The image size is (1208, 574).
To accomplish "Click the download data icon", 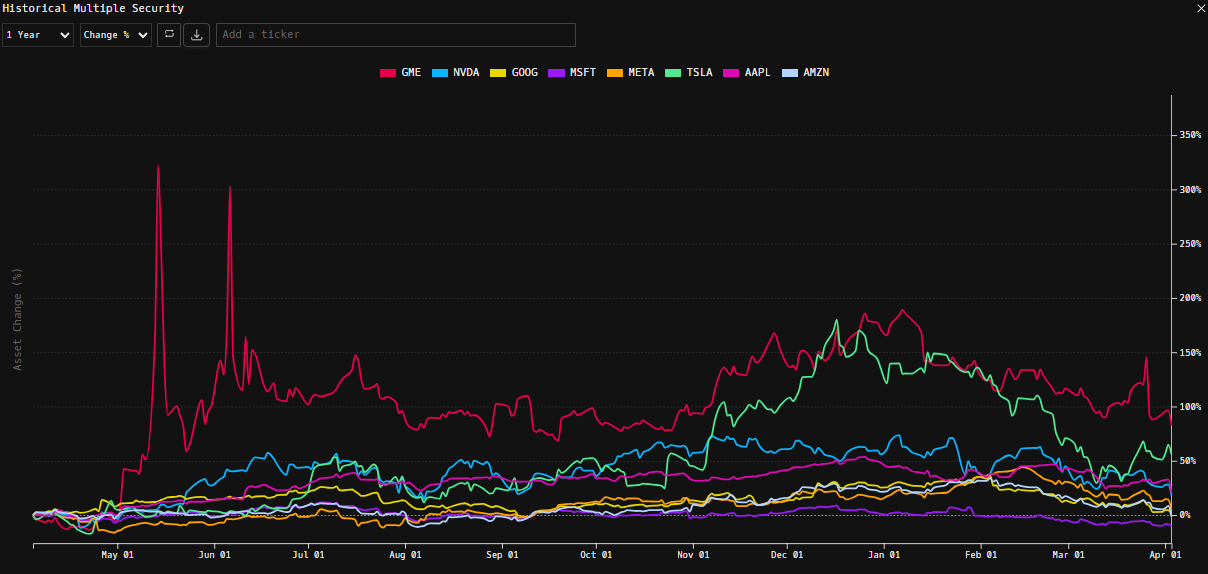I will 197,35.
